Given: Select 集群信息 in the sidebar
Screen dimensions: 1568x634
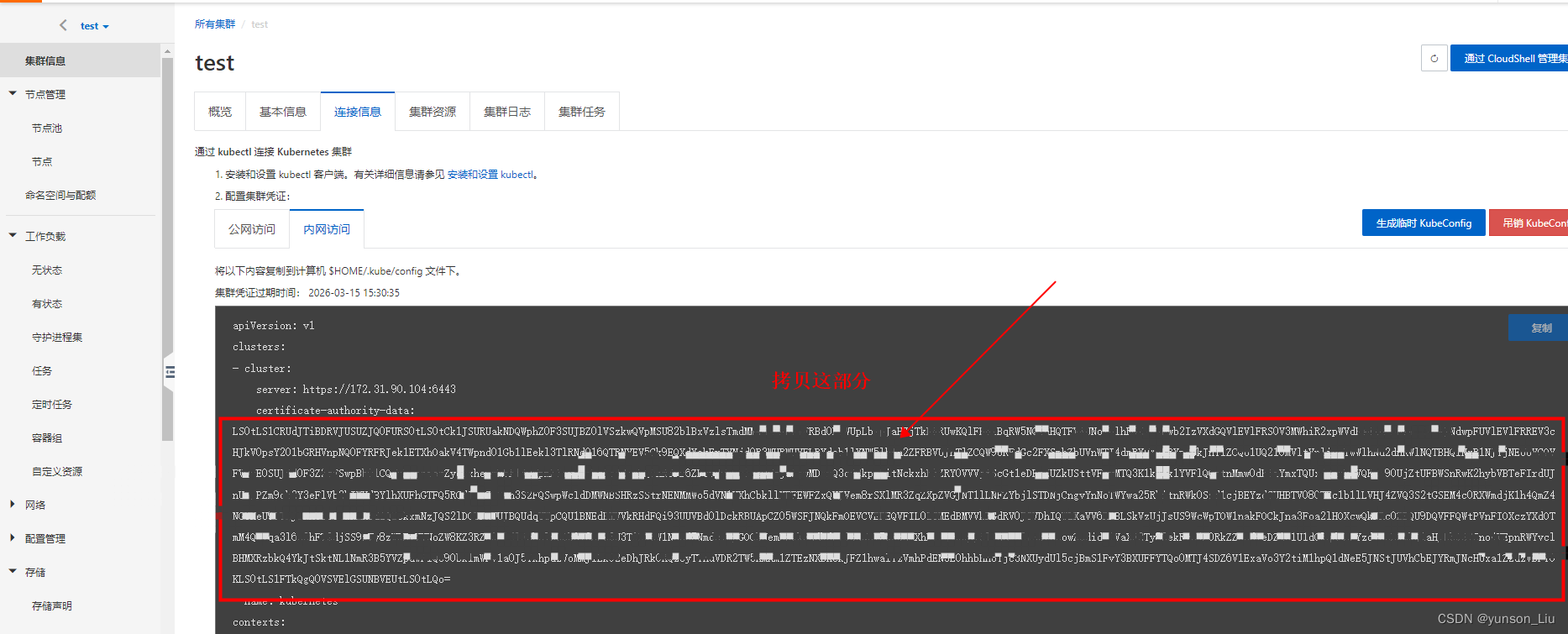Looking at the screenshot, I should (80, 60).
